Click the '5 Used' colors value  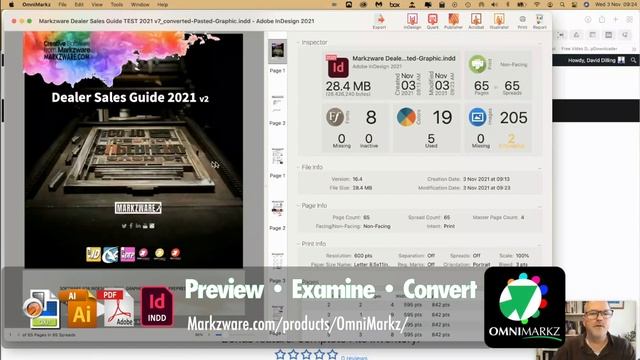431,140
